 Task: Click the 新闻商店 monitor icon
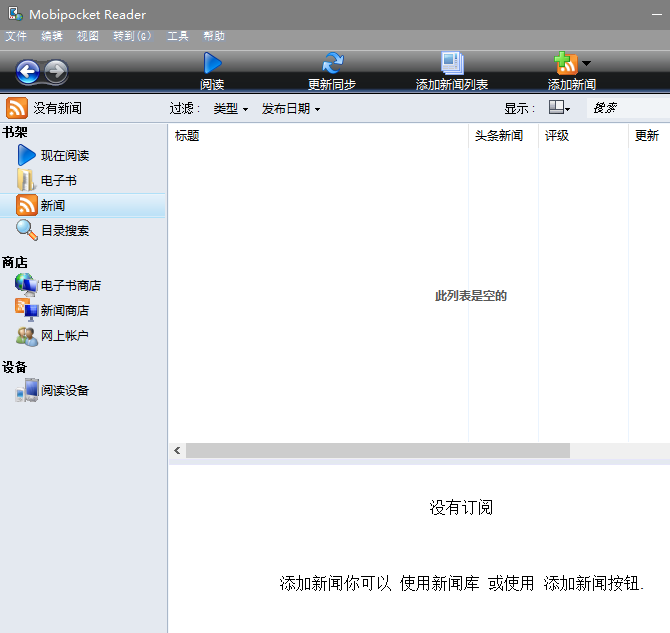[x=26, y=310]
